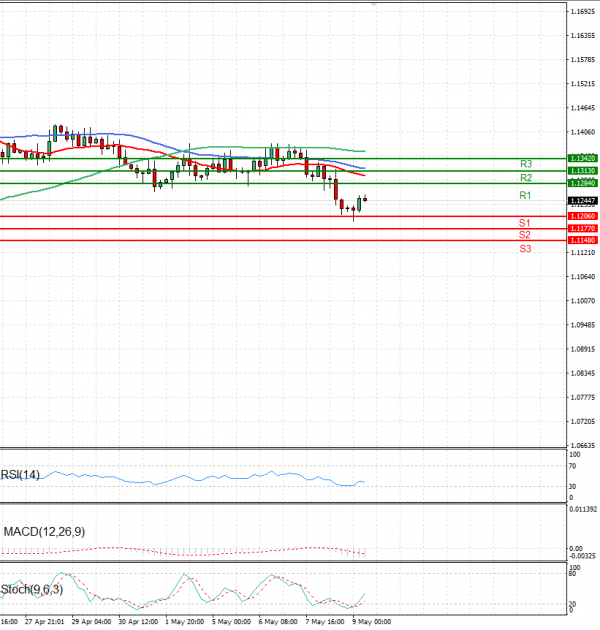Image resolution: width=600 pixels, height=630 pixels.
Task: Click the S2 support label
Action: click(x=524, y=234)
